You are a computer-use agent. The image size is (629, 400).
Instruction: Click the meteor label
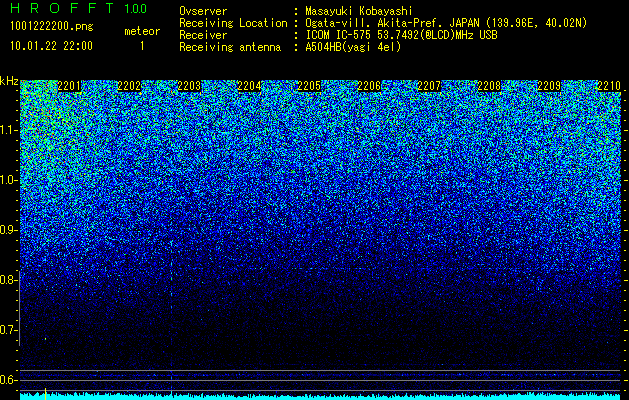pyautogui.click(x=142, y=31)
